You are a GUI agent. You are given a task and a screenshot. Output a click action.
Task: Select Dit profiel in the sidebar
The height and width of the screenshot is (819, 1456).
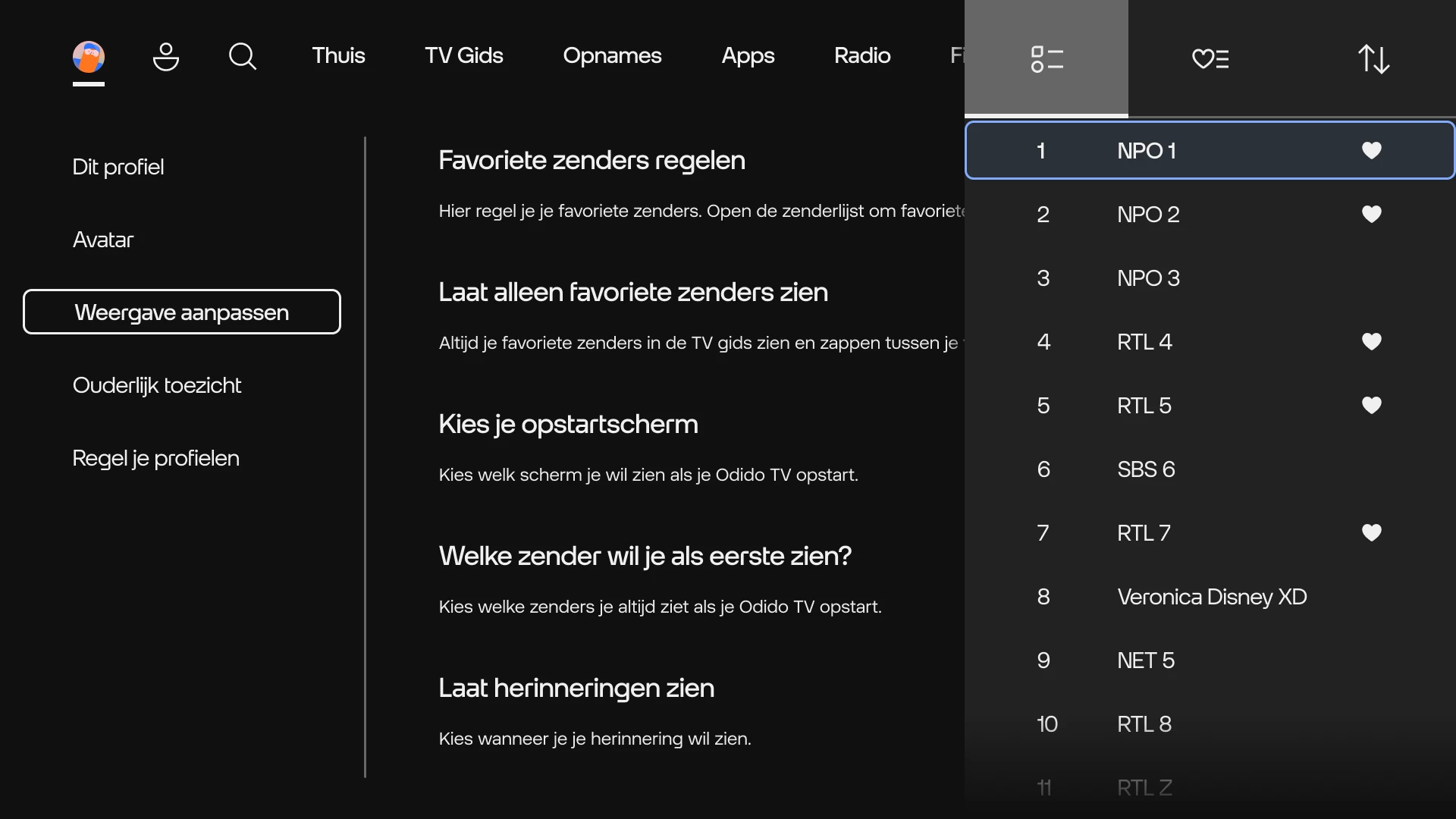tap(118, 167)
